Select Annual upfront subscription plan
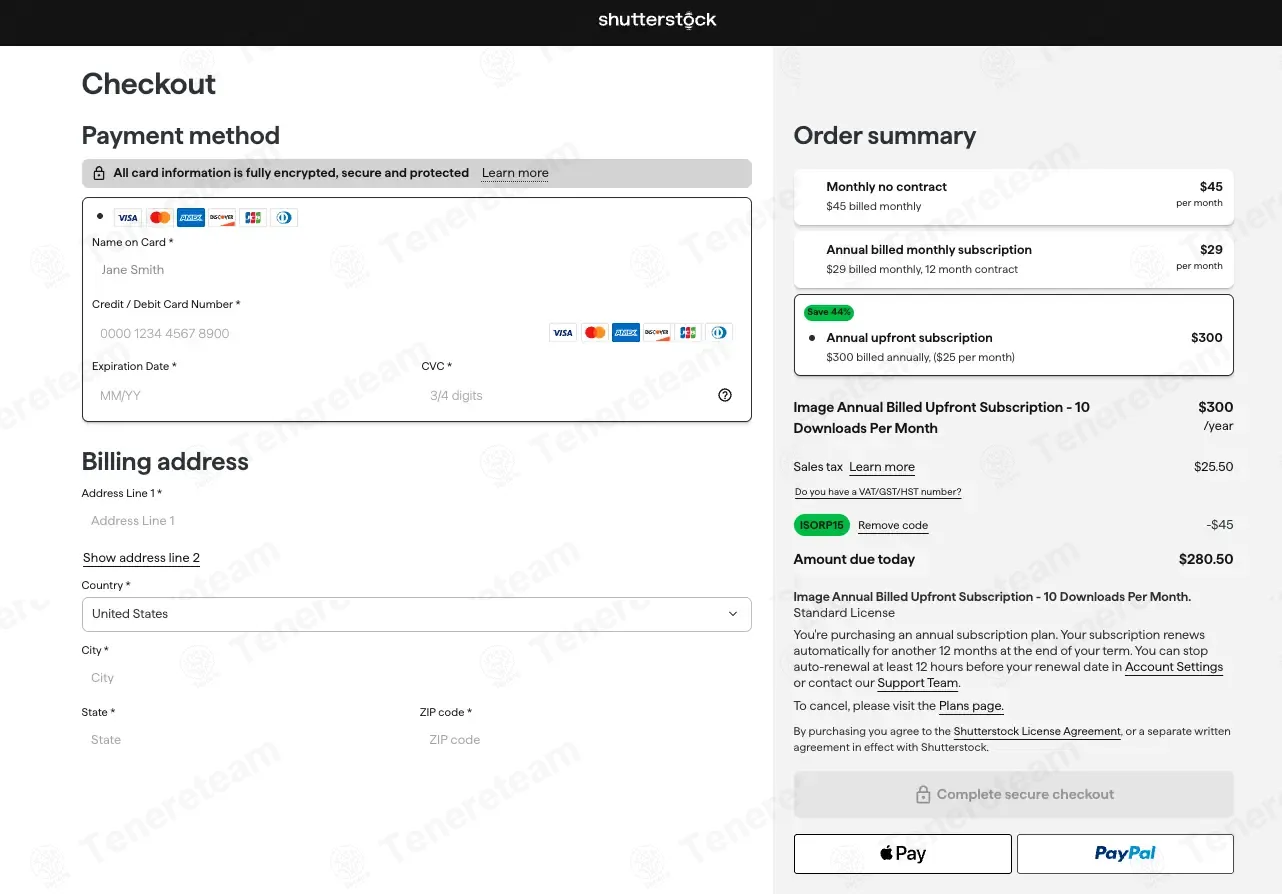This screenshot has height=894, width=1282. pyautogui.click(x=1013, y=335)
